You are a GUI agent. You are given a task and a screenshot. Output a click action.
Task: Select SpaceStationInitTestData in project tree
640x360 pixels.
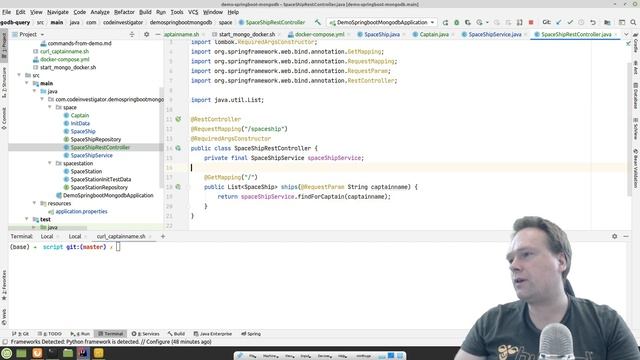point(100,180)
